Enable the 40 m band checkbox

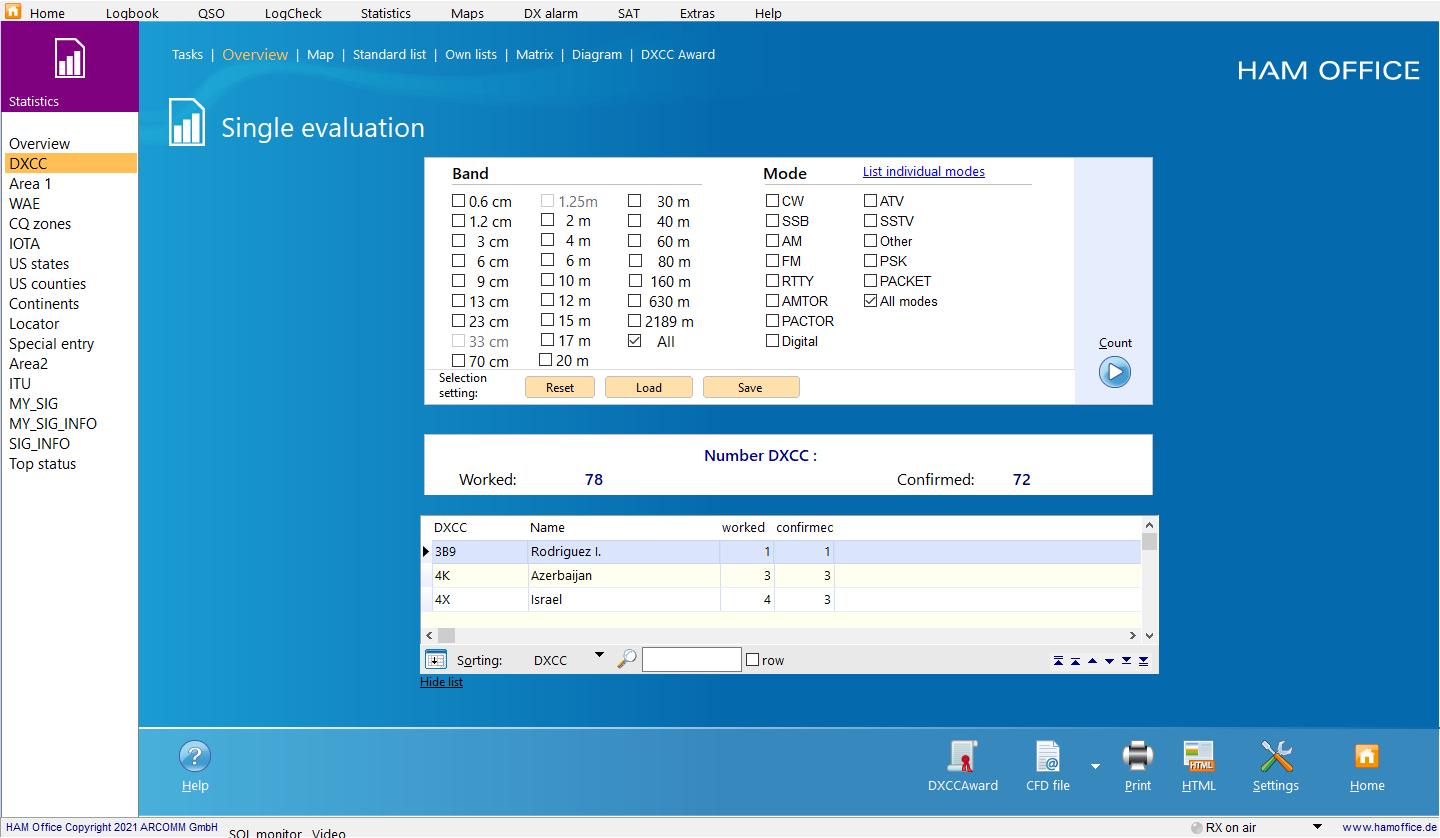(634, 221)
